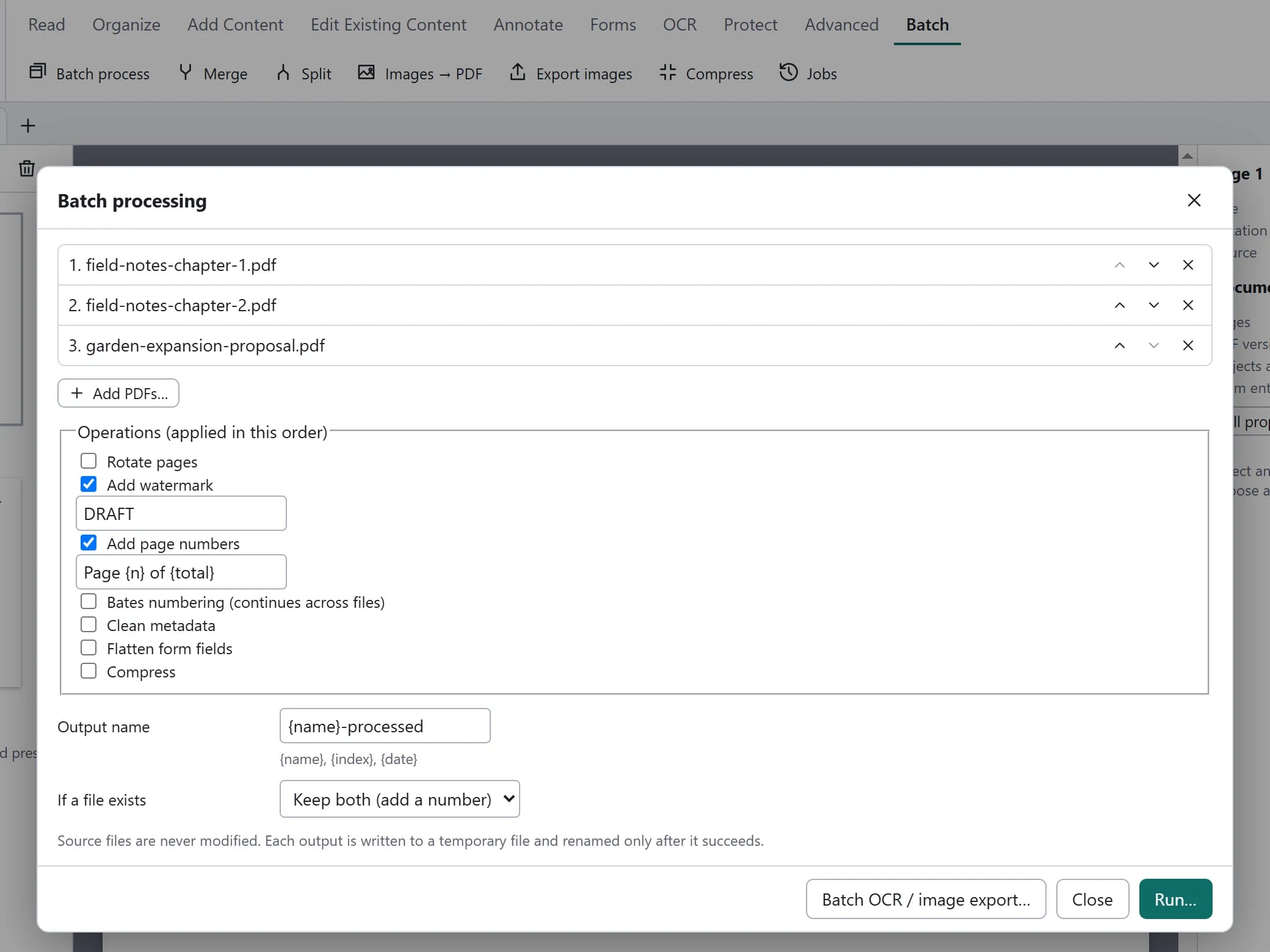1270x952 pixels.
Task: Open the Batch process tool
Action: coord(89,73)
